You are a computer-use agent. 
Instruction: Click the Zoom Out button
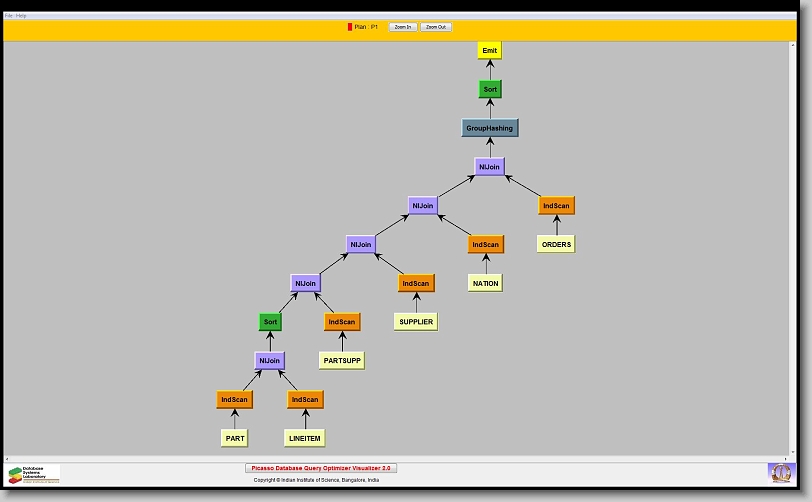[436, 27]
